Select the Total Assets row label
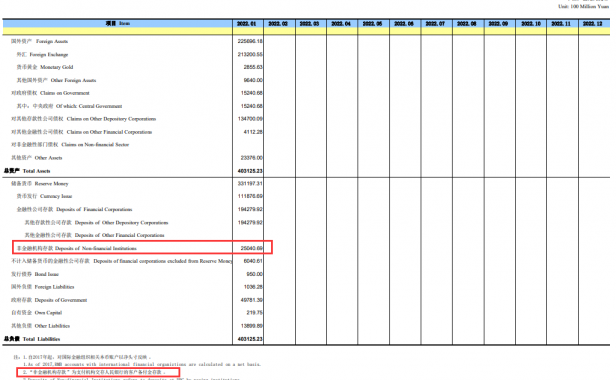Image resolution: width=616 pixels, height=380 pixels. [x=27, y=171]
